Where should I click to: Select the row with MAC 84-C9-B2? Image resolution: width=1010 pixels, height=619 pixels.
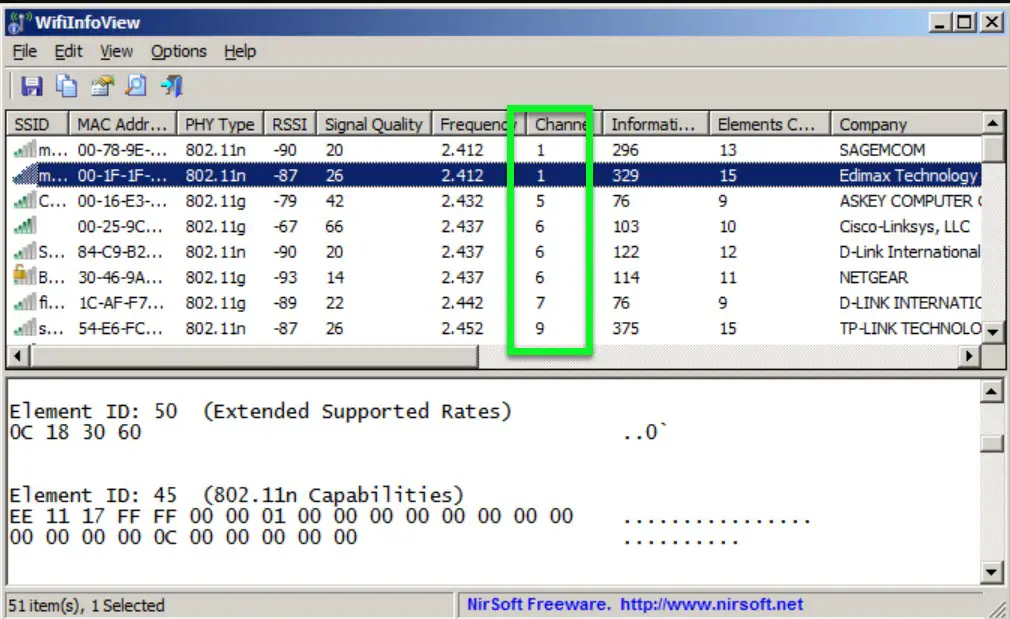[494, 252]
